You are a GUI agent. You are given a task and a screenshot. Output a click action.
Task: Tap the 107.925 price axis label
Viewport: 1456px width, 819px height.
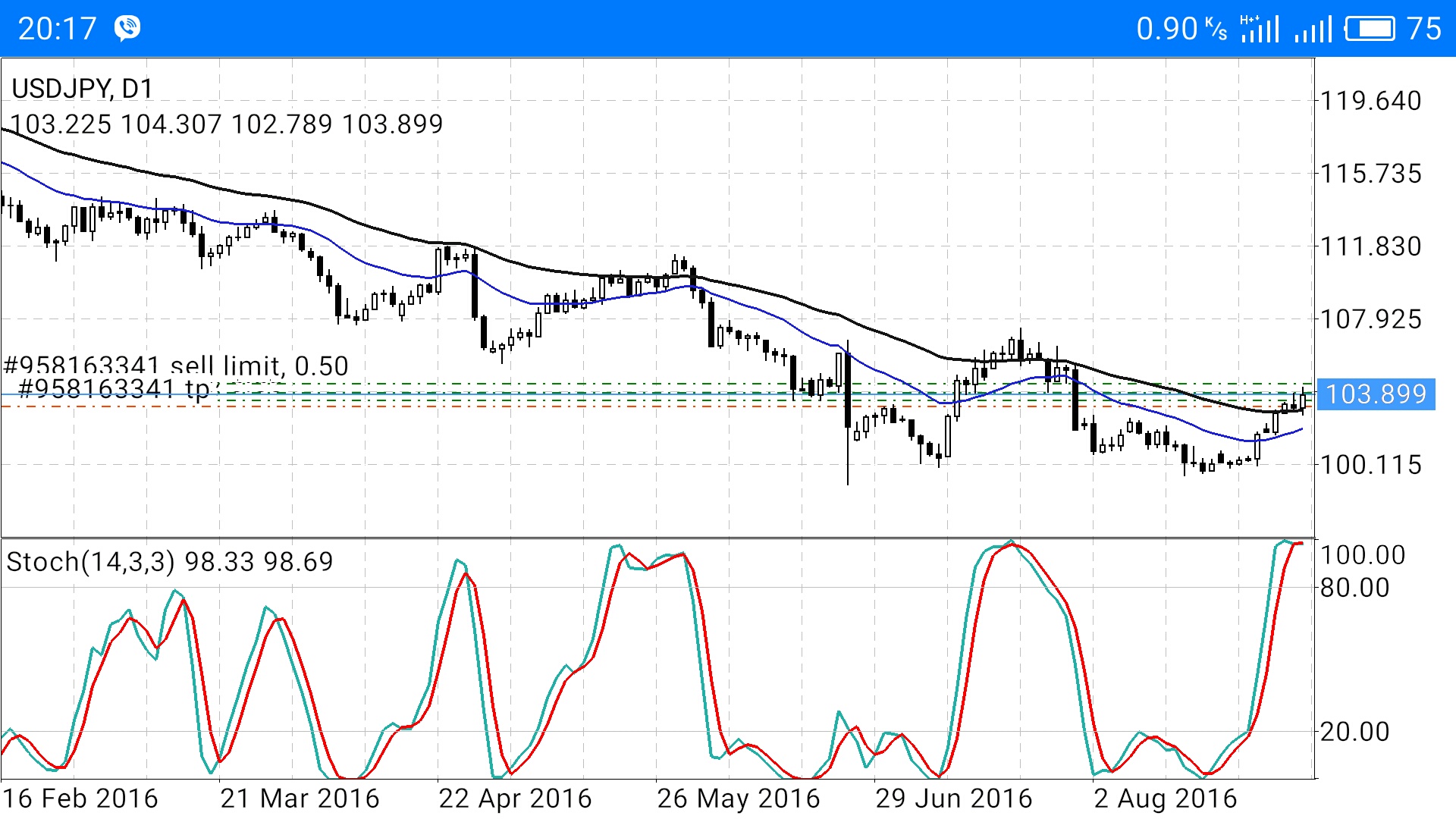[1371, 319]
